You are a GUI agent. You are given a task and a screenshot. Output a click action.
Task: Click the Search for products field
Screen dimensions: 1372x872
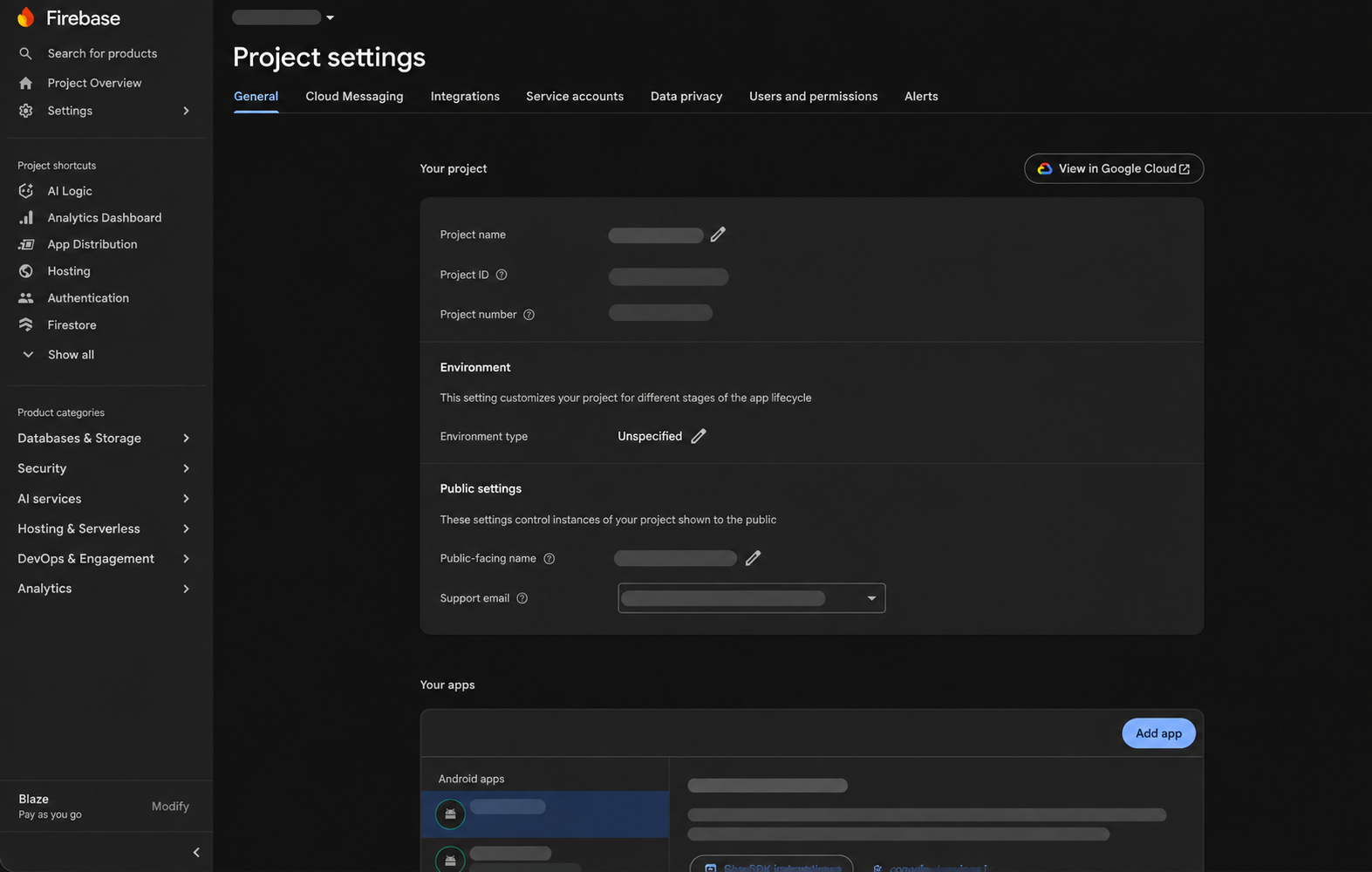click(102, 53)
